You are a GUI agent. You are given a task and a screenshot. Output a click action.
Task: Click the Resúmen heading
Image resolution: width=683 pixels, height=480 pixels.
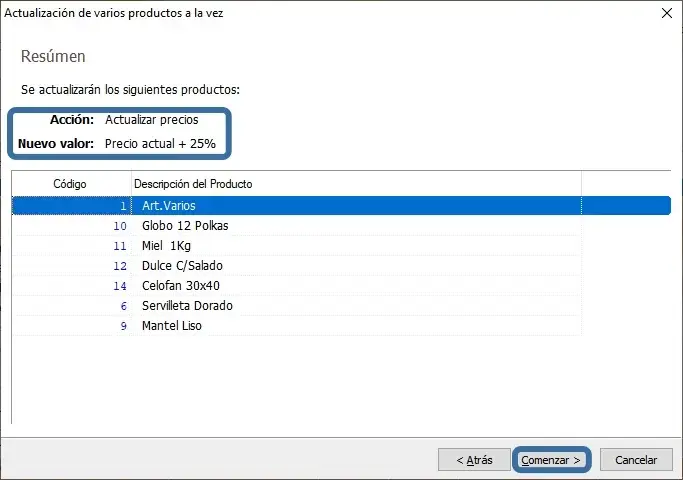click(x=53, y=57)
